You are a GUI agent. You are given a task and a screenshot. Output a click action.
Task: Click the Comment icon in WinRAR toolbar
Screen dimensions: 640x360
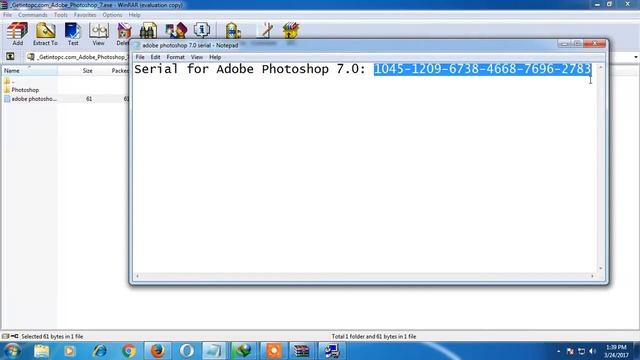265,31
